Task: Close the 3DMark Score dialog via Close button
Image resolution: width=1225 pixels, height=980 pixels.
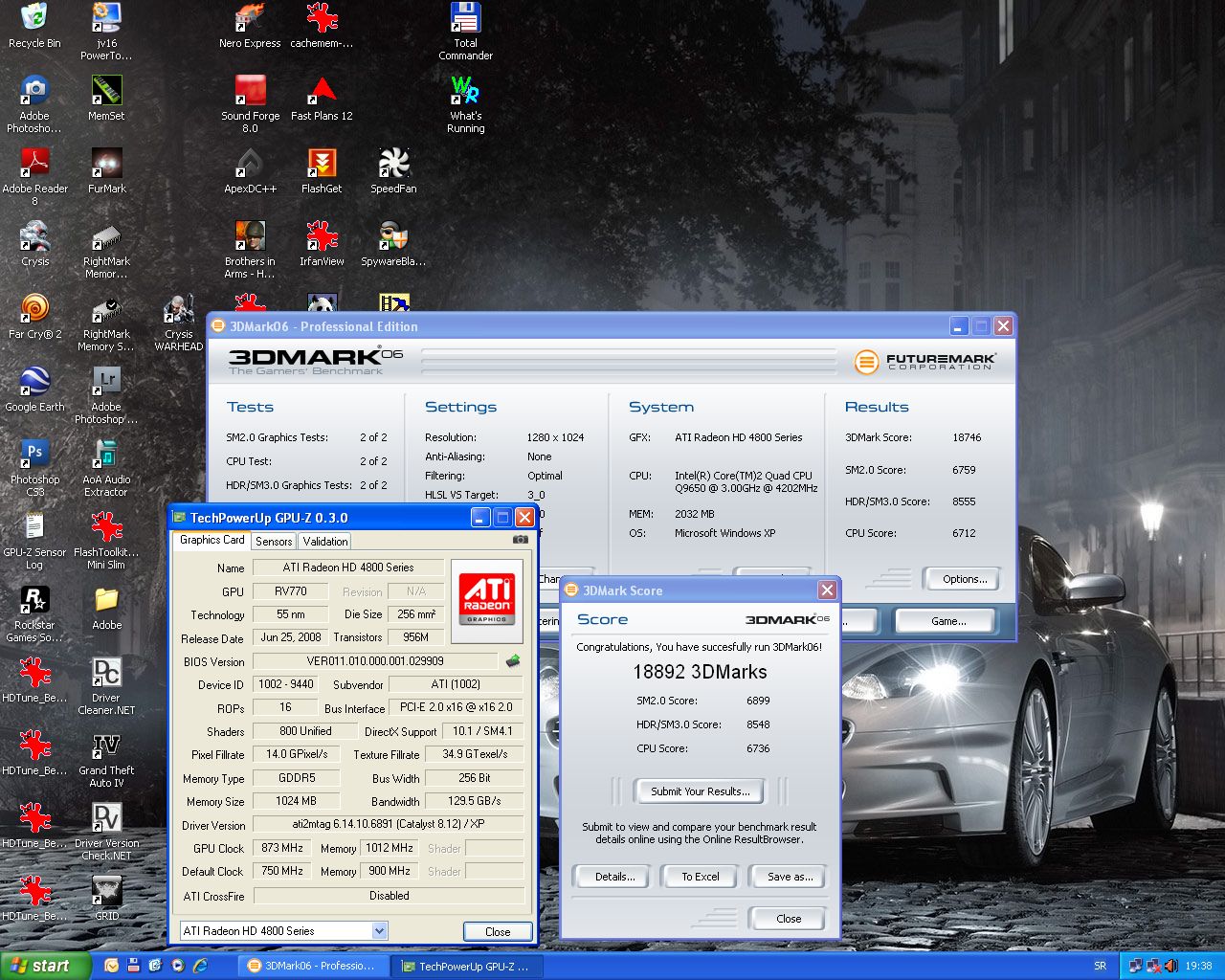Action: pos(789,919)
